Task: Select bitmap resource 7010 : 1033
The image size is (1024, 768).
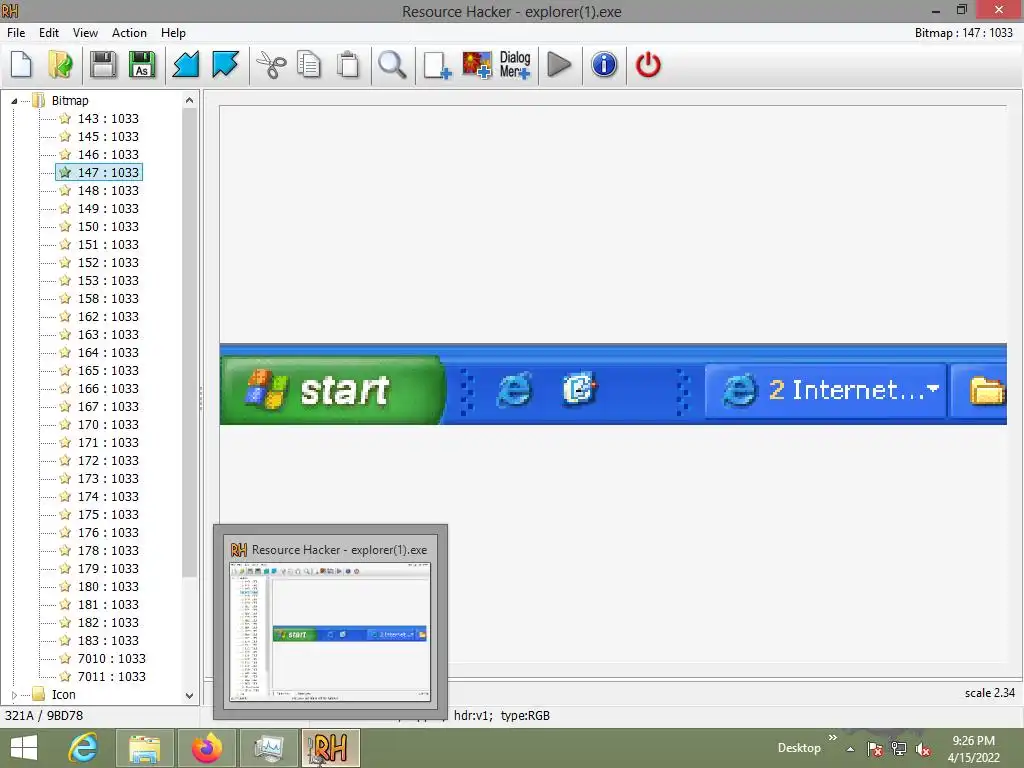Action: click(x=112, y=658)
